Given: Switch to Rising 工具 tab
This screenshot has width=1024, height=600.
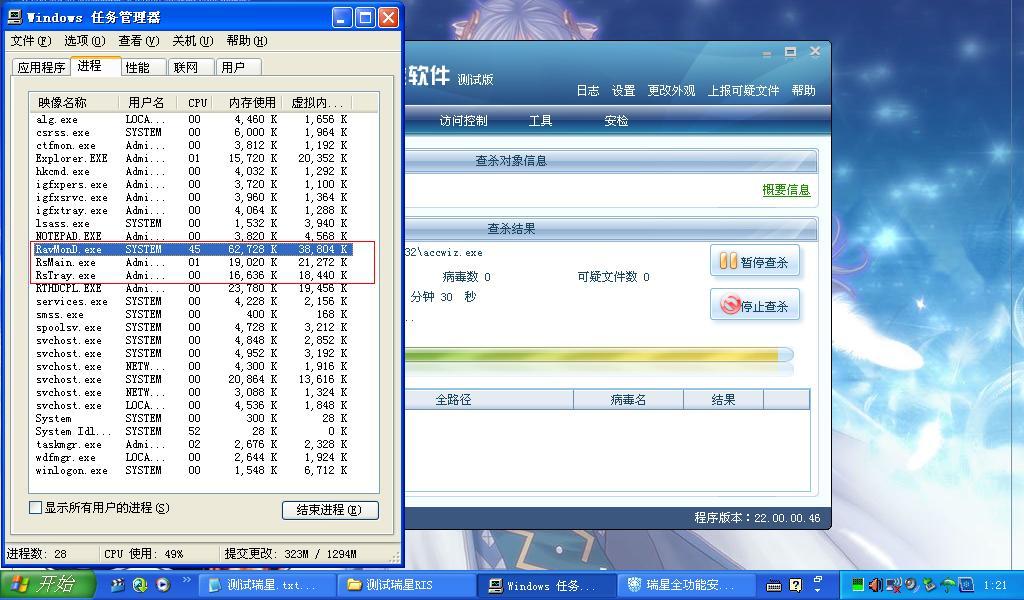Looking at the screenshot, I should coord(541,121).
